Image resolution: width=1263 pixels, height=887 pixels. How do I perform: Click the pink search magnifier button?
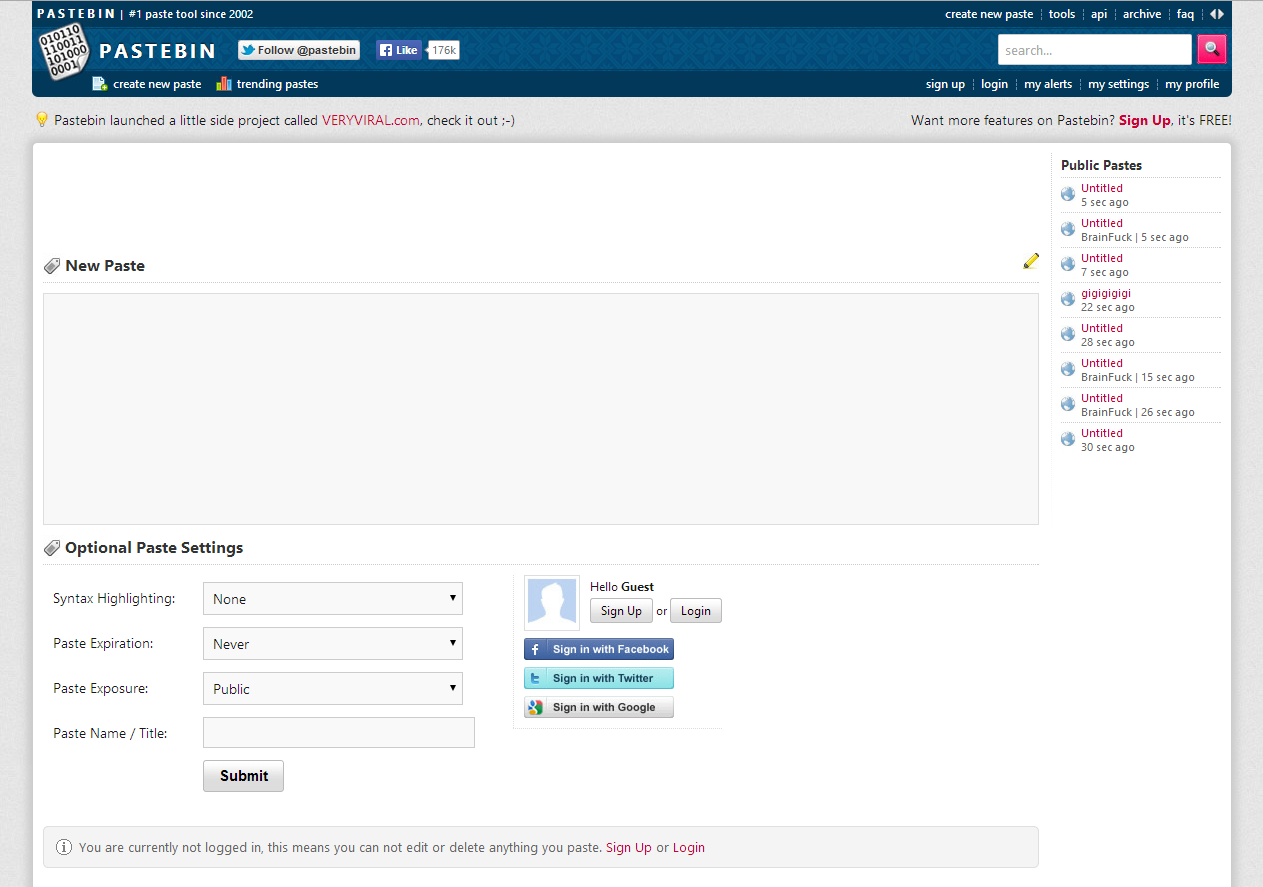click(x=1211, y=49)
